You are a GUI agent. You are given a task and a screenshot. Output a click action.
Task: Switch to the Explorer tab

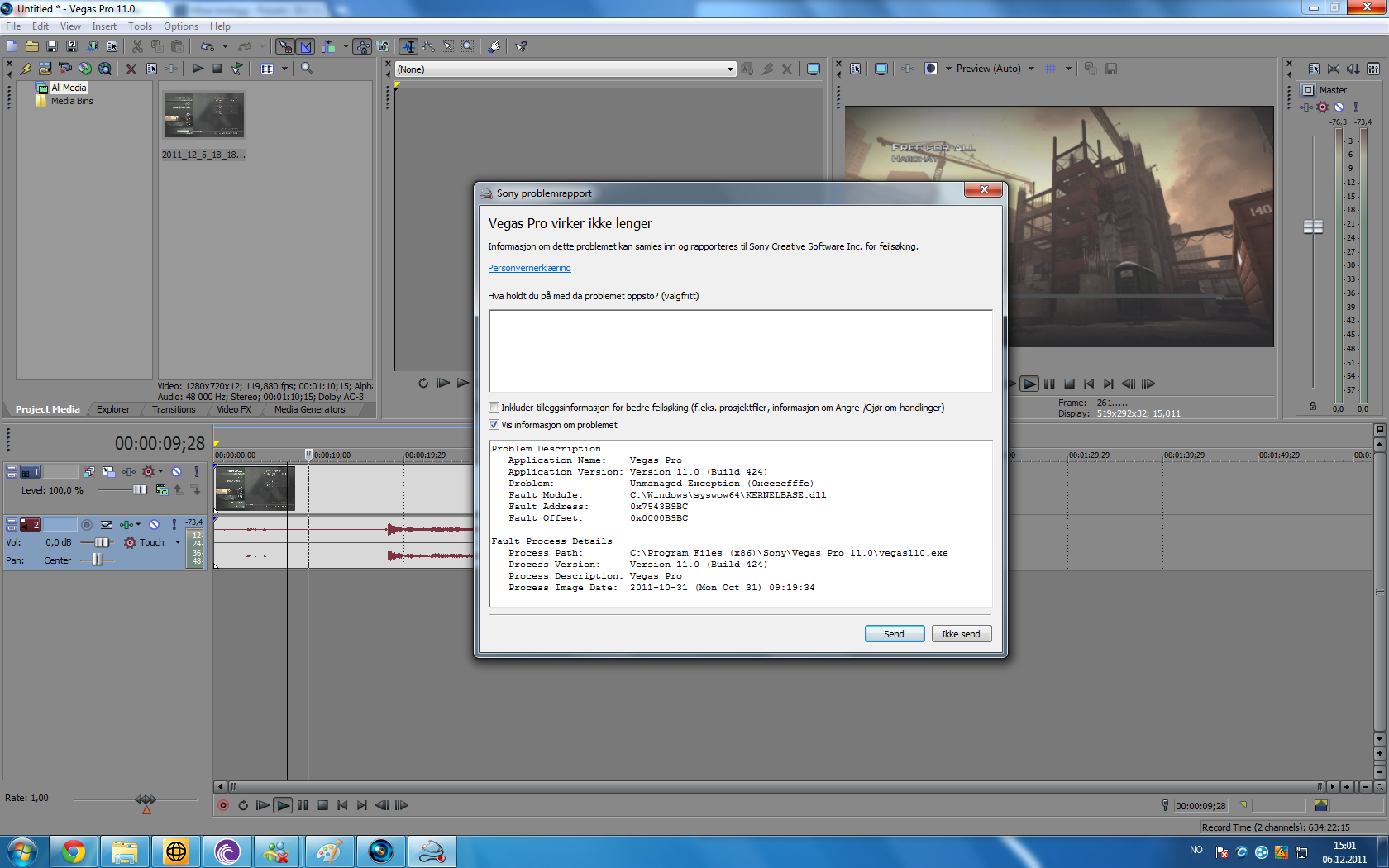click(112, 409)
